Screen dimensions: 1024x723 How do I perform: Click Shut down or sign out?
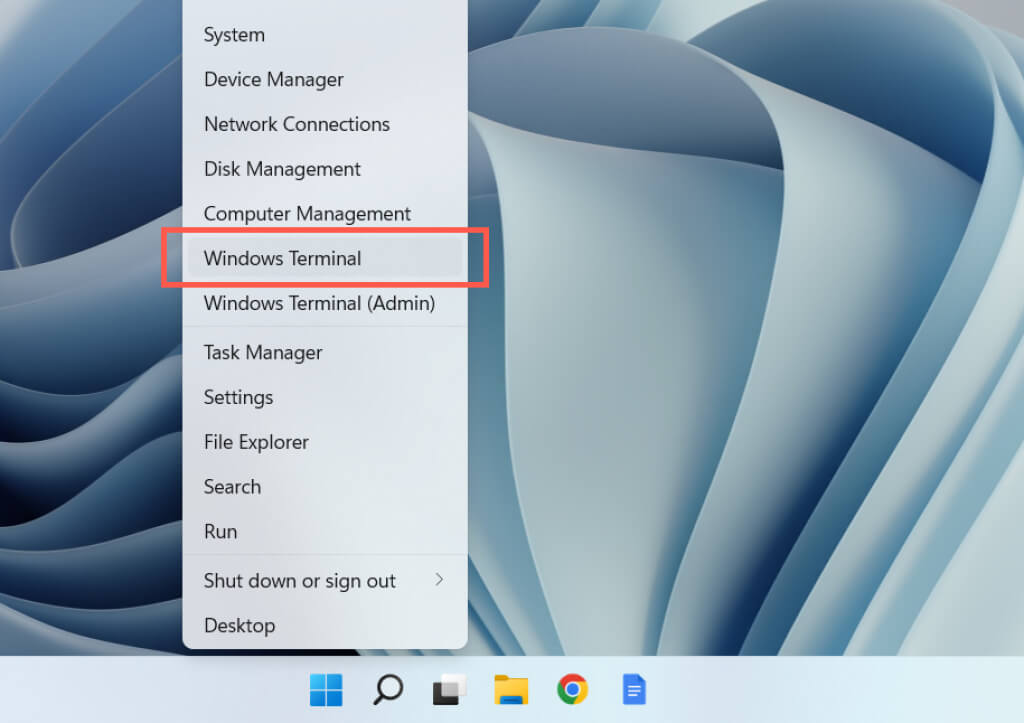tap(325, 581)
